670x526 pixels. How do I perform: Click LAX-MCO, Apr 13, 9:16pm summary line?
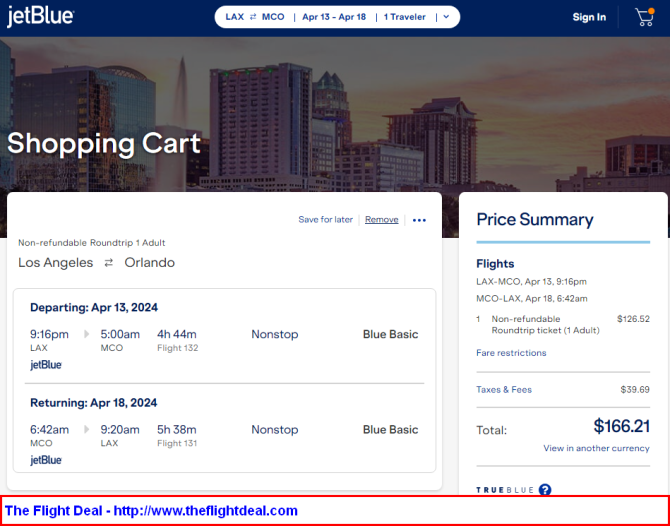(532, 282)
